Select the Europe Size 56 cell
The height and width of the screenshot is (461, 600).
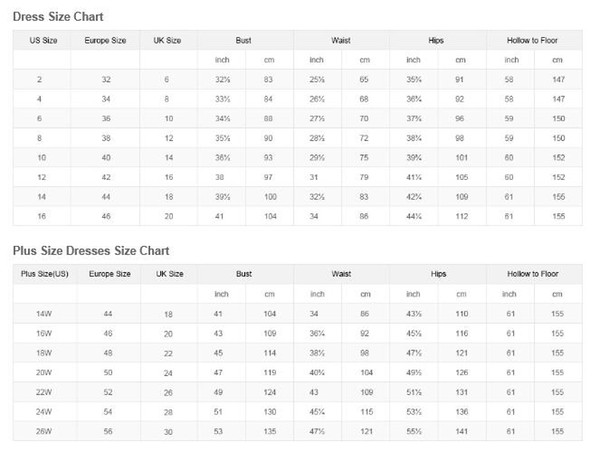[x=108, y=431]
